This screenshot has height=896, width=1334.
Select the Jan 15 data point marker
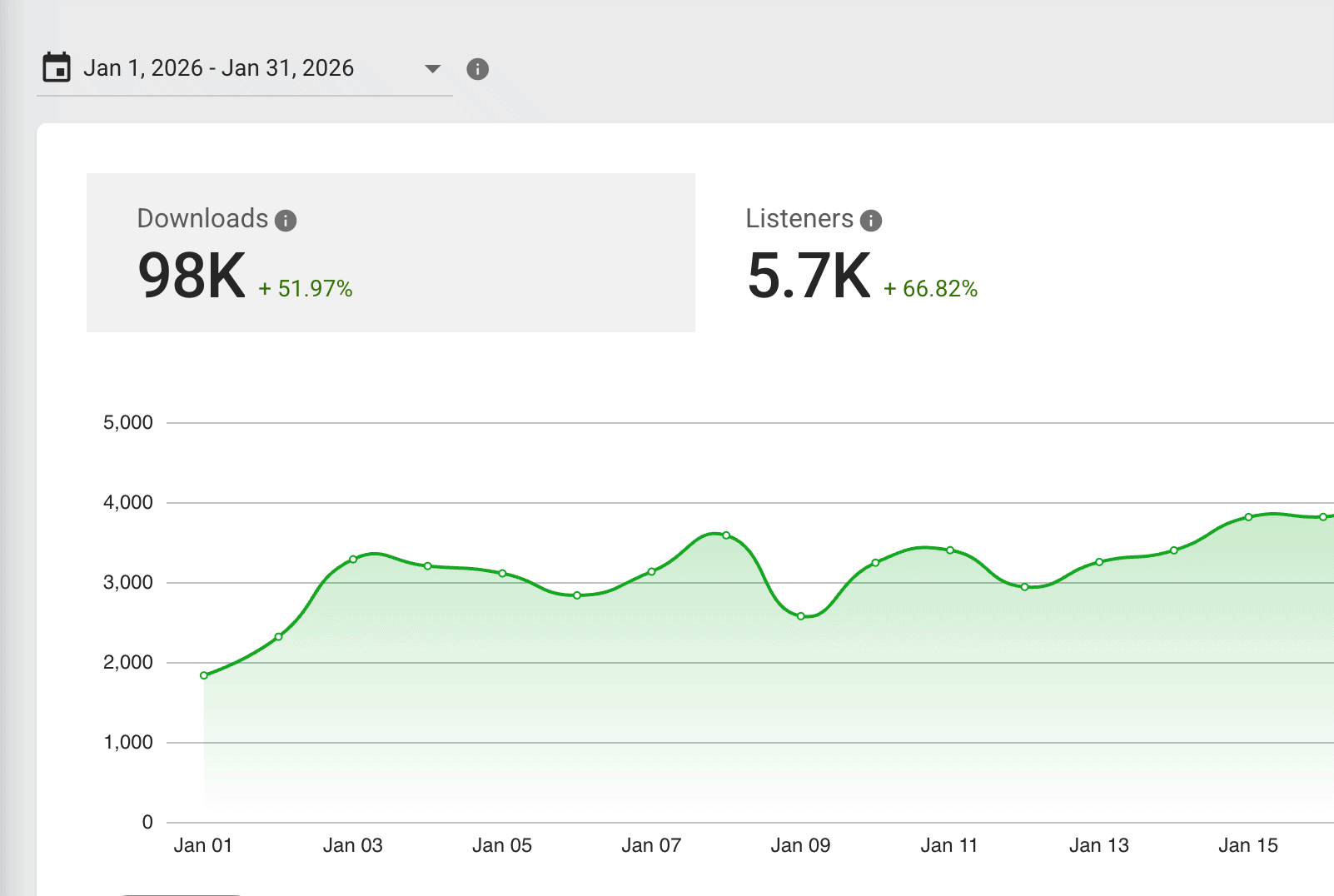pos(1248,517)
